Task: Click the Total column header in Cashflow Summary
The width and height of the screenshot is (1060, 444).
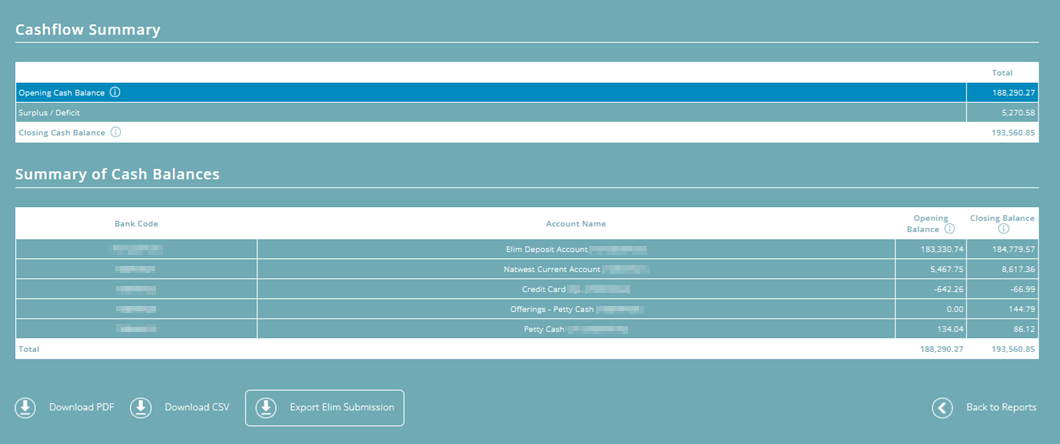Action: click(x=1002, y=73)
